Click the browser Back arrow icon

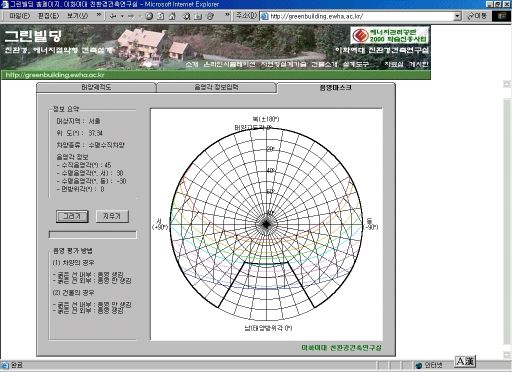pyautogui.click(x=113, y=16)
